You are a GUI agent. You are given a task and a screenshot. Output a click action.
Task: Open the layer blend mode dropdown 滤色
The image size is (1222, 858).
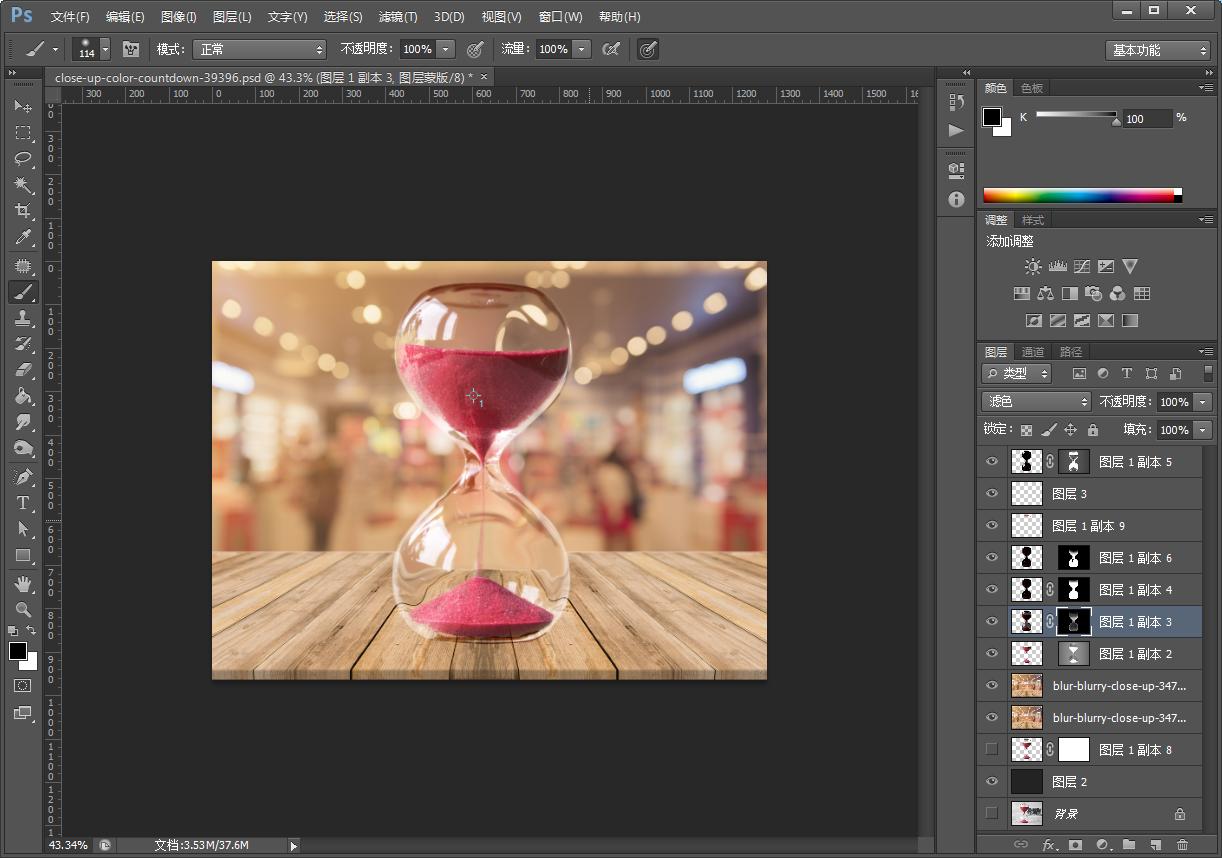1035,401
